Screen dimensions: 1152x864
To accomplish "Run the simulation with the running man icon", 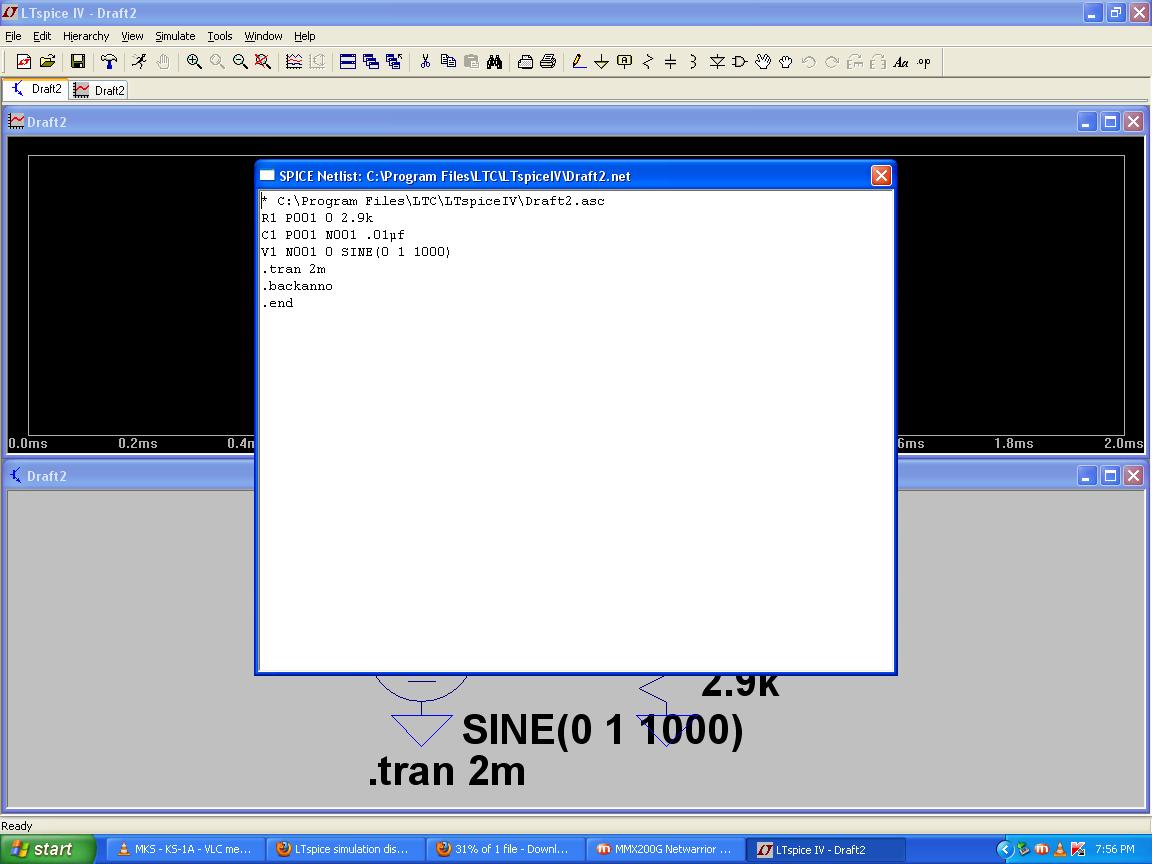I will coord(140,62).
